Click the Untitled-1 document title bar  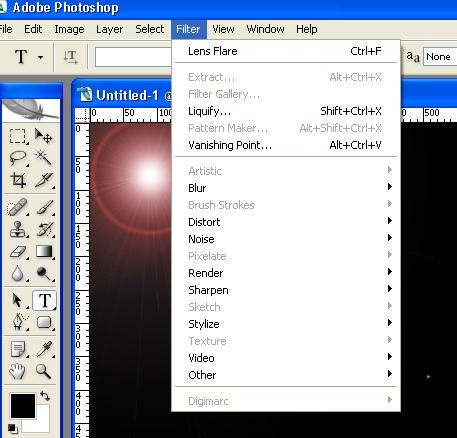pyautogui.click(x=123, y=95)
